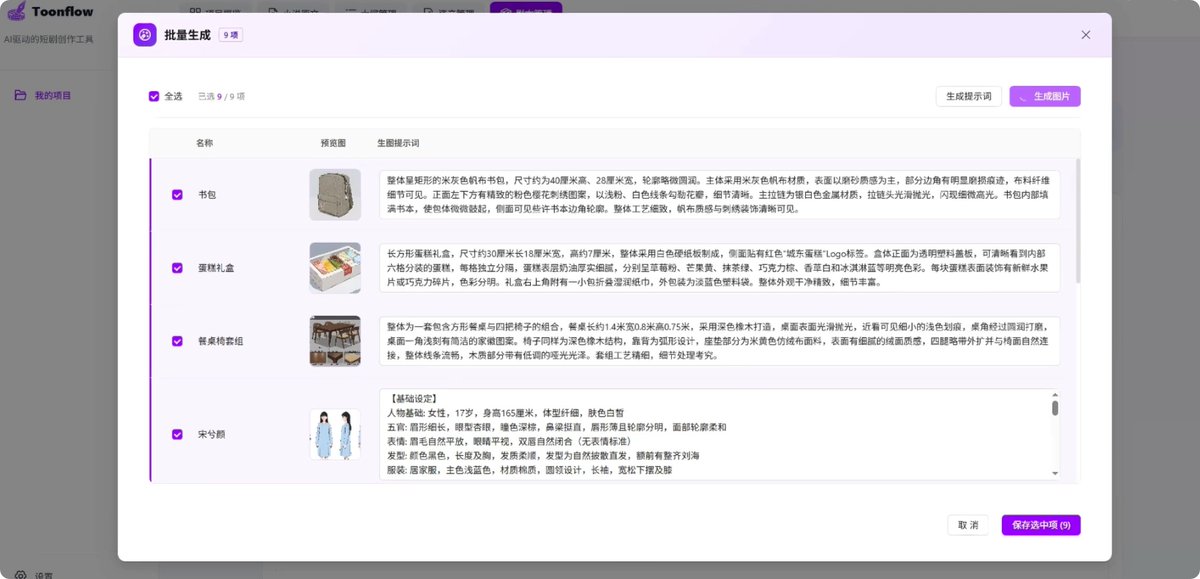Click the sparkle icon on 生成图片 button

(1024, 96)
